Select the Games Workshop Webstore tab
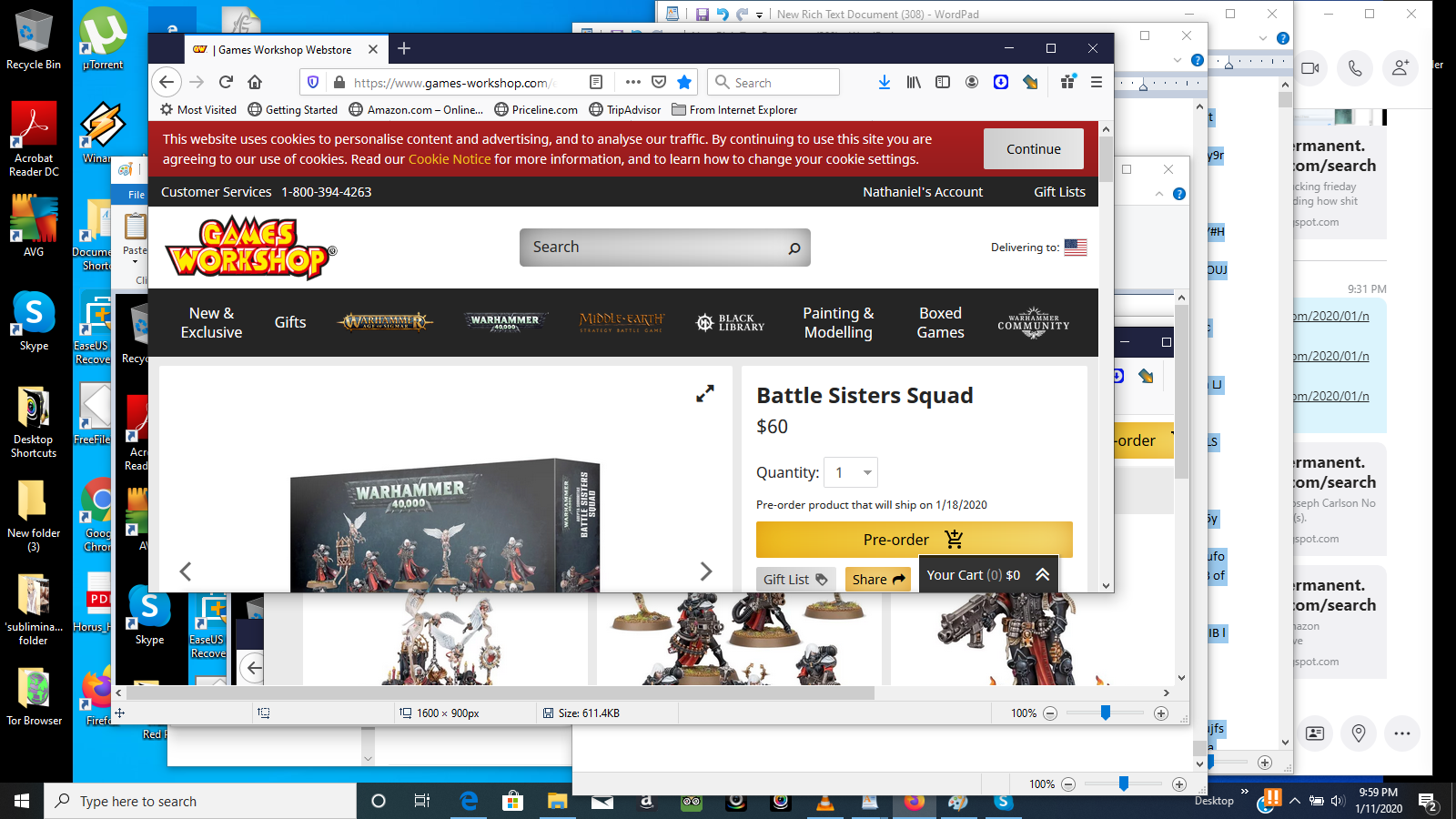 tap(285, 49)
